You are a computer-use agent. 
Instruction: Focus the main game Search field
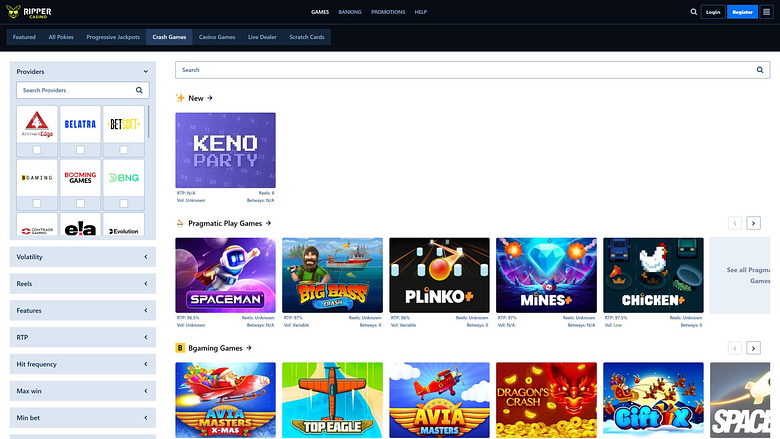point(473,70)
